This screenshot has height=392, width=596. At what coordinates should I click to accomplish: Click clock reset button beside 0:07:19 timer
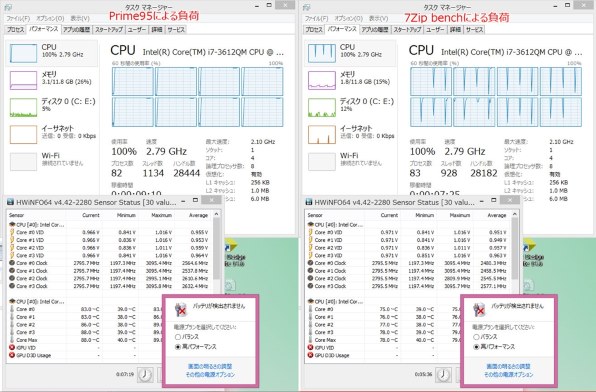[x=145, y=375]
